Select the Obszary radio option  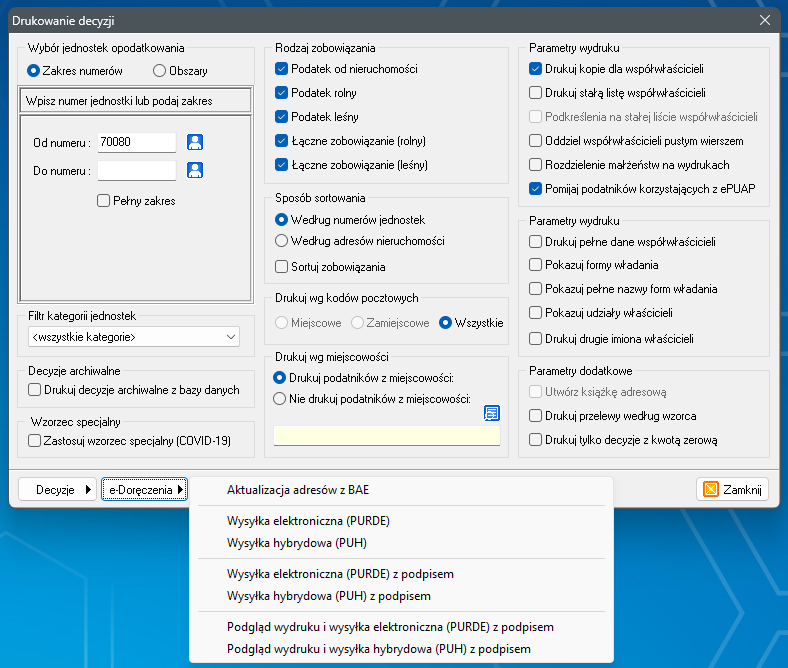click(159, 71)
